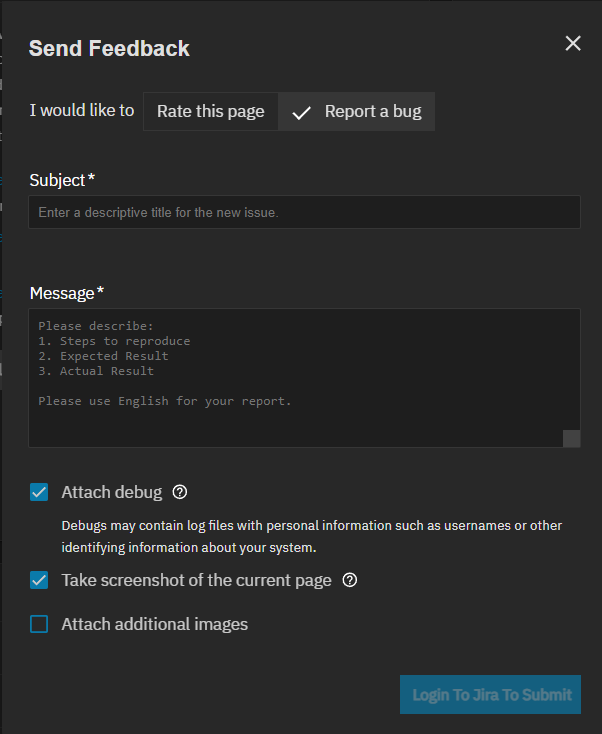Click 'Attach additional images' label text

point(154,624)
